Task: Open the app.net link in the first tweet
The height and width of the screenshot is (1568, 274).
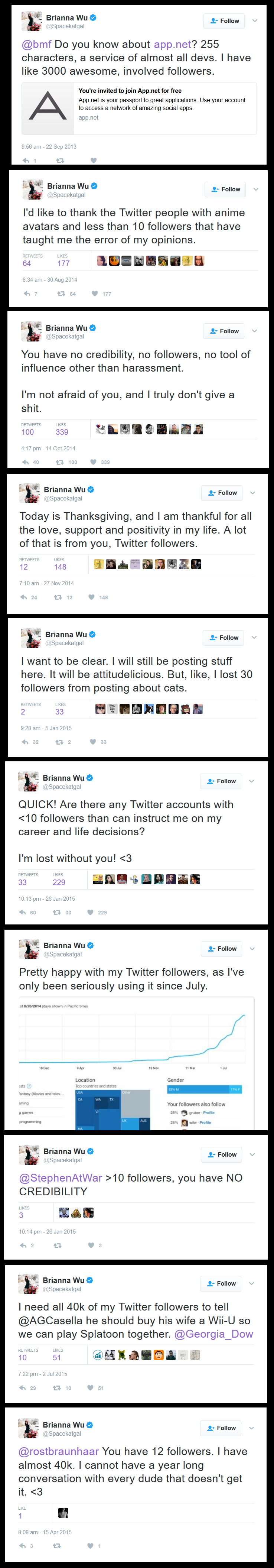Action: tap(172, 45)
